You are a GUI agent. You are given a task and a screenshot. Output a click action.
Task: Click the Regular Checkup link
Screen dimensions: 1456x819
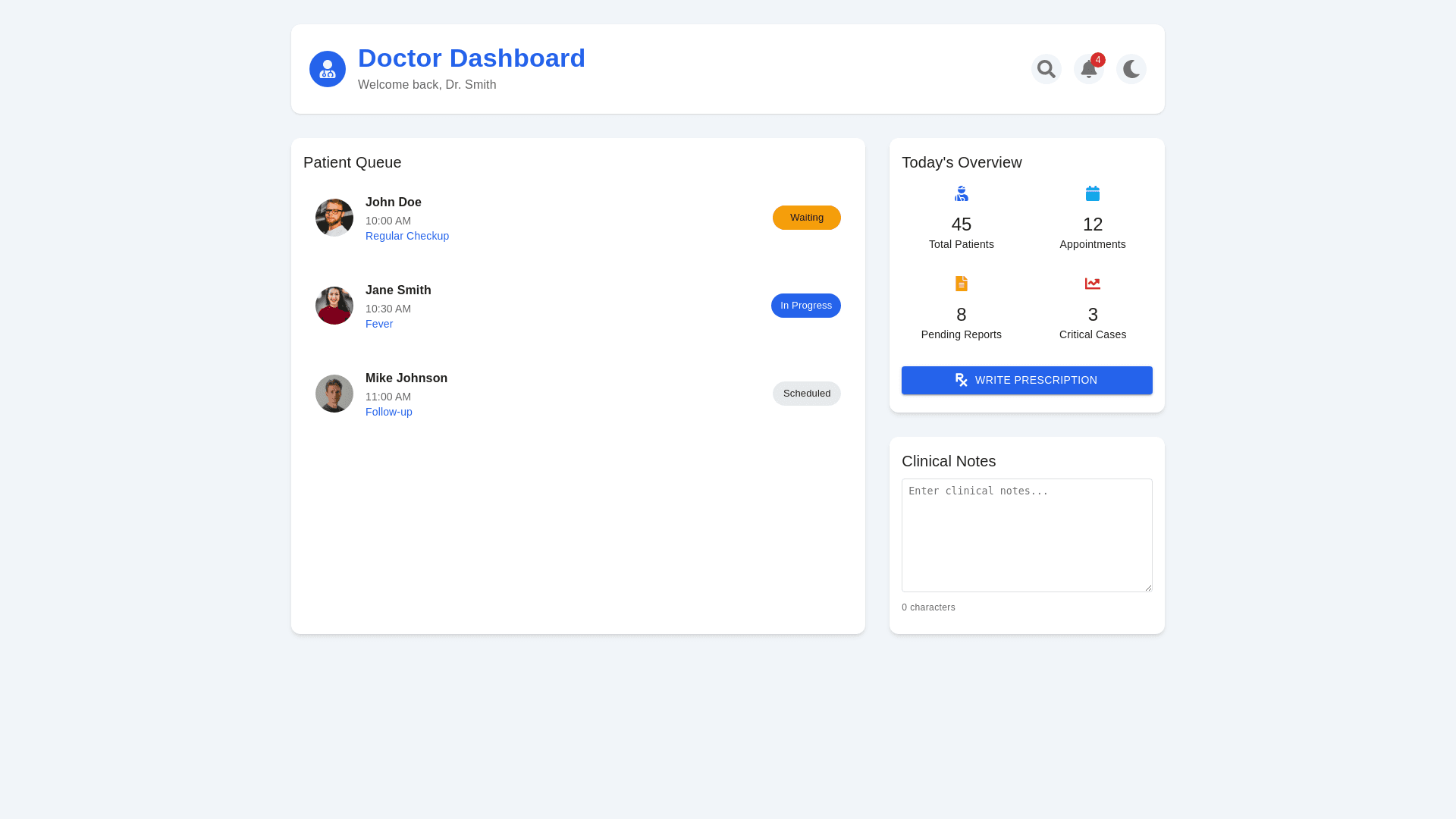pos(407,236)
